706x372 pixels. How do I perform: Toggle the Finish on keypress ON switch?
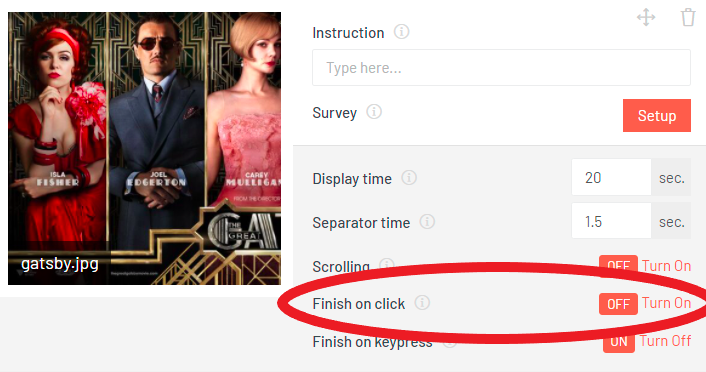click(x=619, y=342)
